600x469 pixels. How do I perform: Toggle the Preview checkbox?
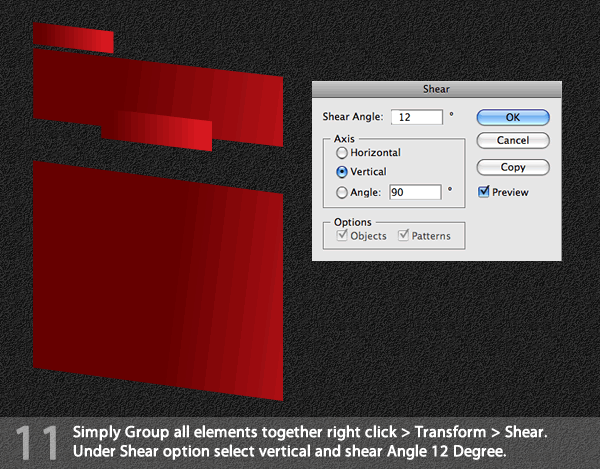(484, 191)
